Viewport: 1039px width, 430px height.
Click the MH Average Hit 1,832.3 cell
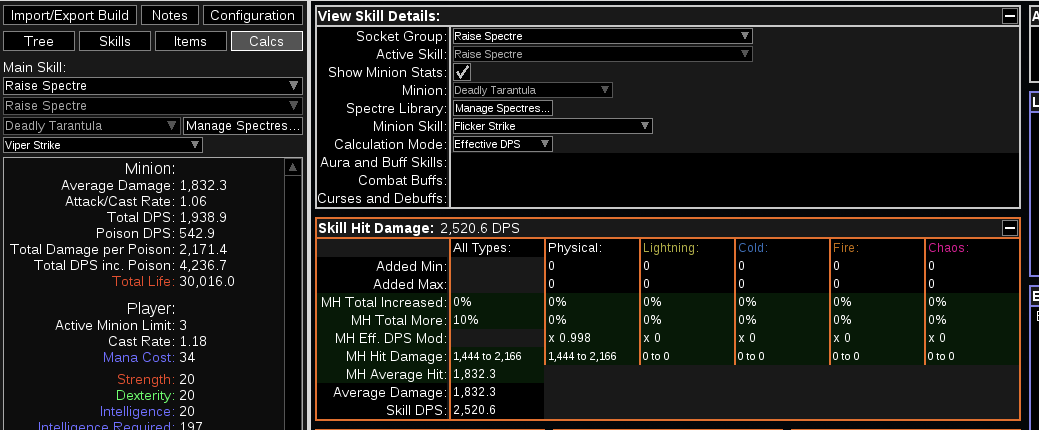497,374
